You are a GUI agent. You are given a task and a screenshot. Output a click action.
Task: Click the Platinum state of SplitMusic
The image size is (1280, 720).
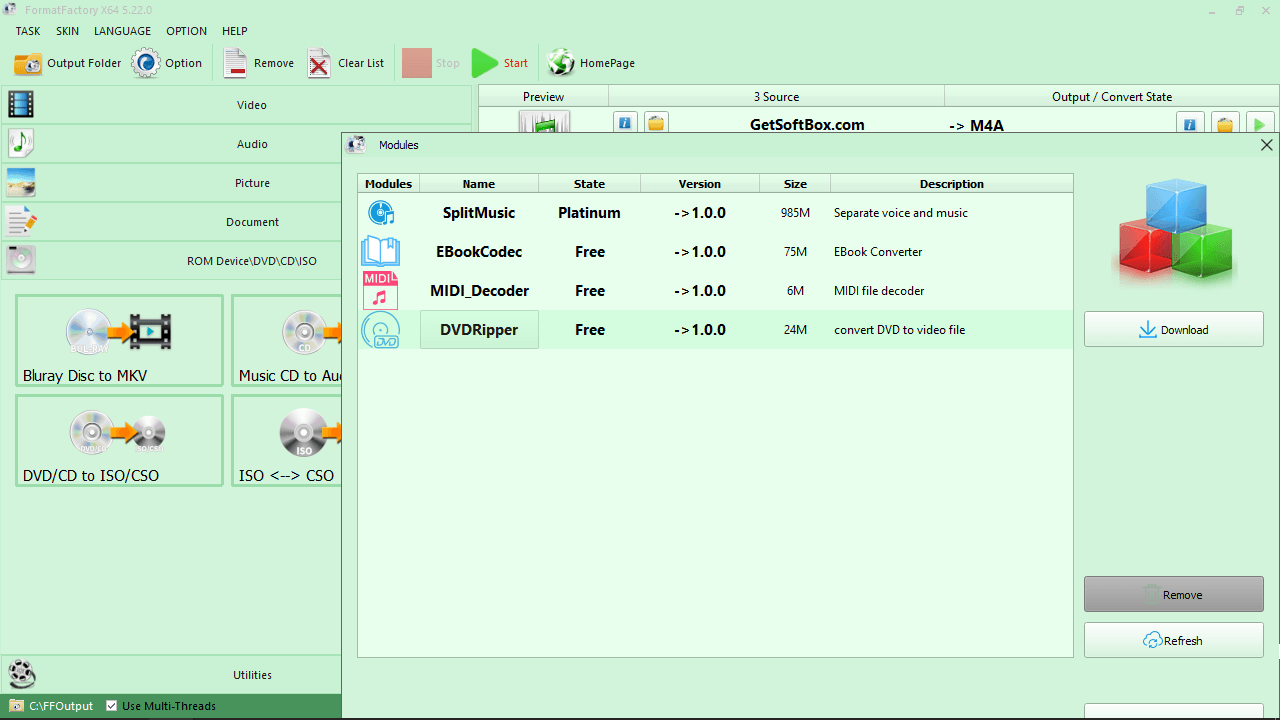590,213
